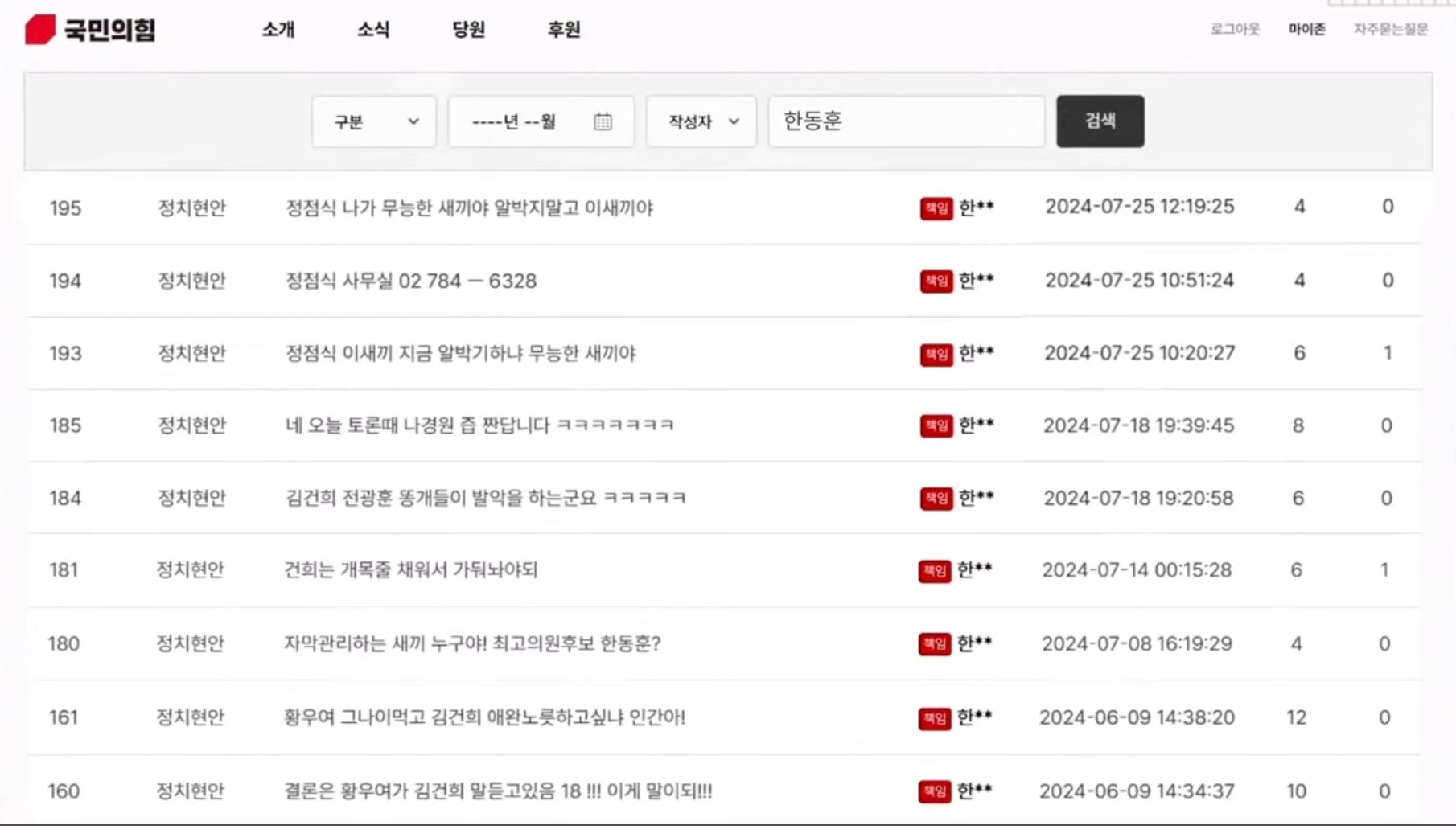Open the 년-월 date selector field
The height and width of the screenshot is (826, 1456).
(x=541, y=121)
